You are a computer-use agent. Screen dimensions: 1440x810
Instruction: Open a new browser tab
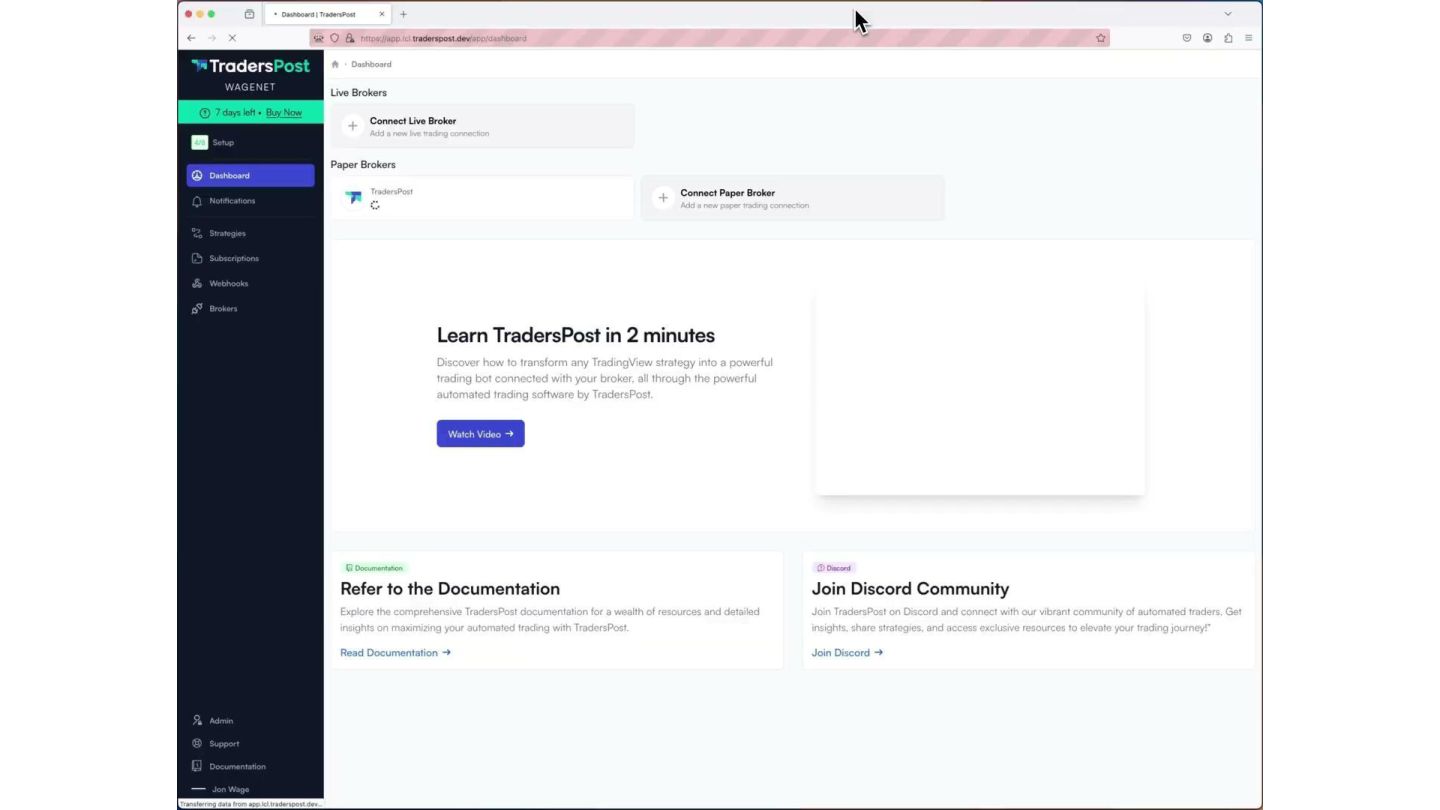coord(403,14)
